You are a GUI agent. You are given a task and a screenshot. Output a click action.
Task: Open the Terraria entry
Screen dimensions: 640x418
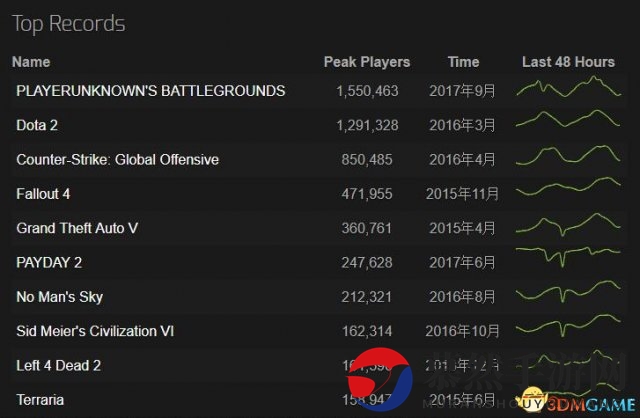coord(40,400)
